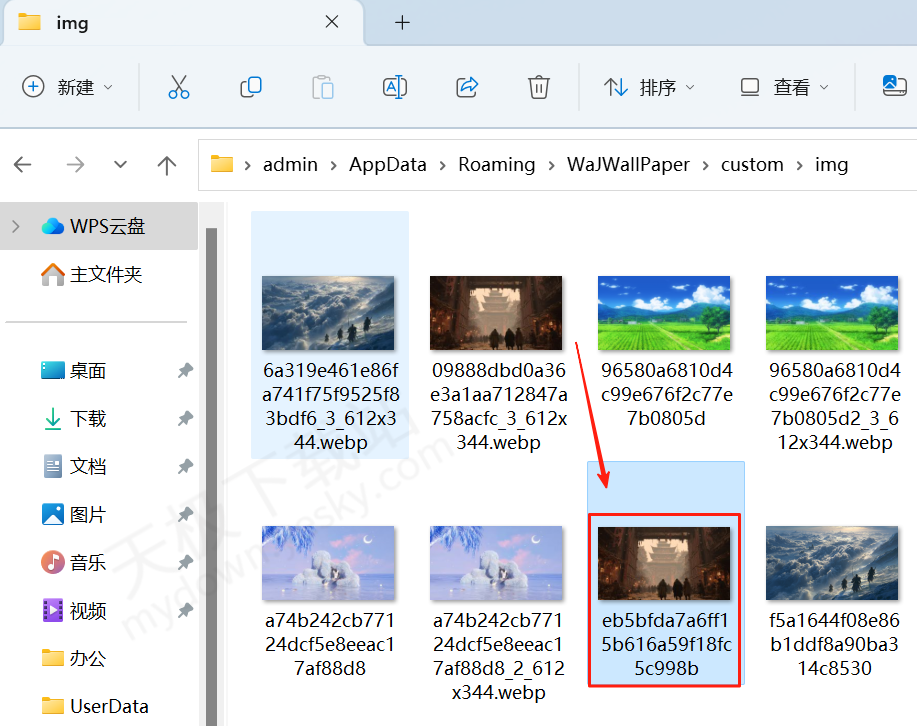Open the recent locations chevron beside back arrow
The width and height of the screenshot is (917, 726).
pyautogui.click(x=120, y=164)
